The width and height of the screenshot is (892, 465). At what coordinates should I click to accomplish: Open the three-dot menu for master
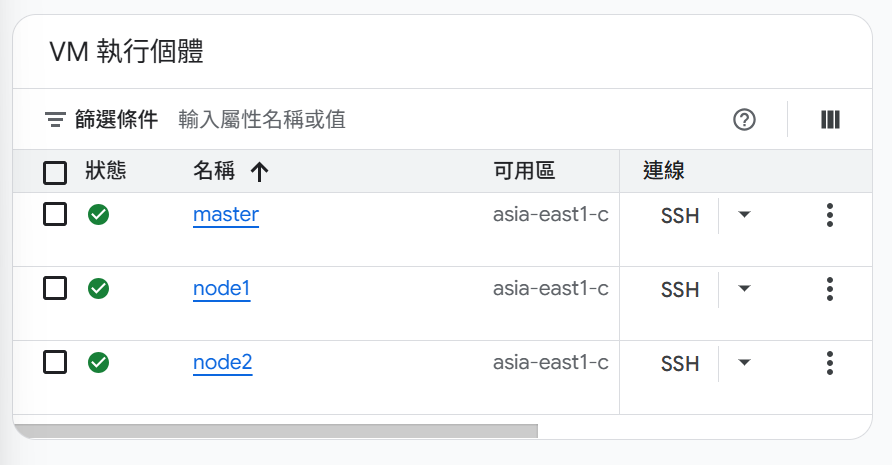coord(830,215)
